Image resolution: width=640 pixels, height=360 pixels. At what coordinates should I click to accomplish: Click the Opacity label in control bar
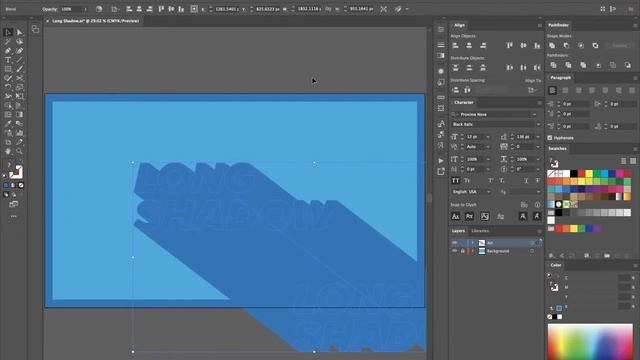pos(49,9)
